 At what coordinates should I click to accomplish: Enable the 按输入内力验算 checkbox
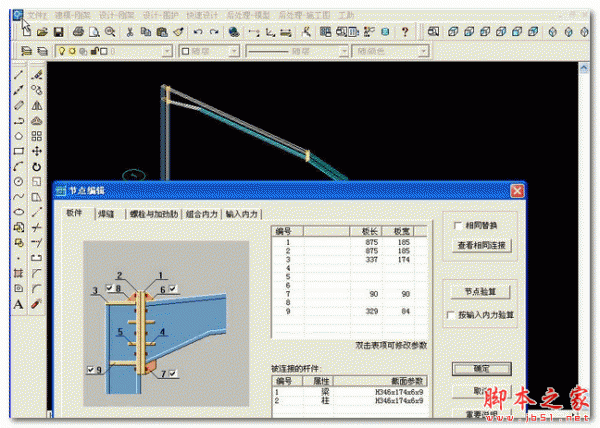451,315
